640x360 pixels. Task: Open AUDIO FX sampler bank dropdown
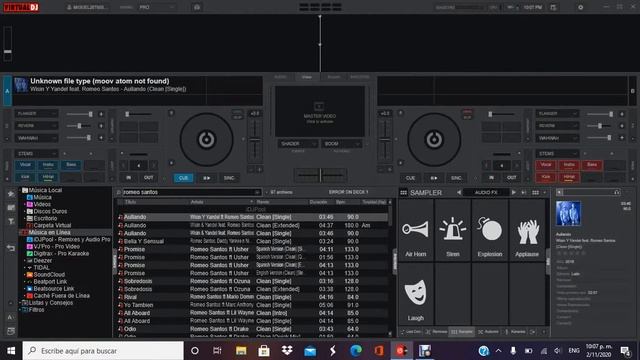(x=486, y=192)
